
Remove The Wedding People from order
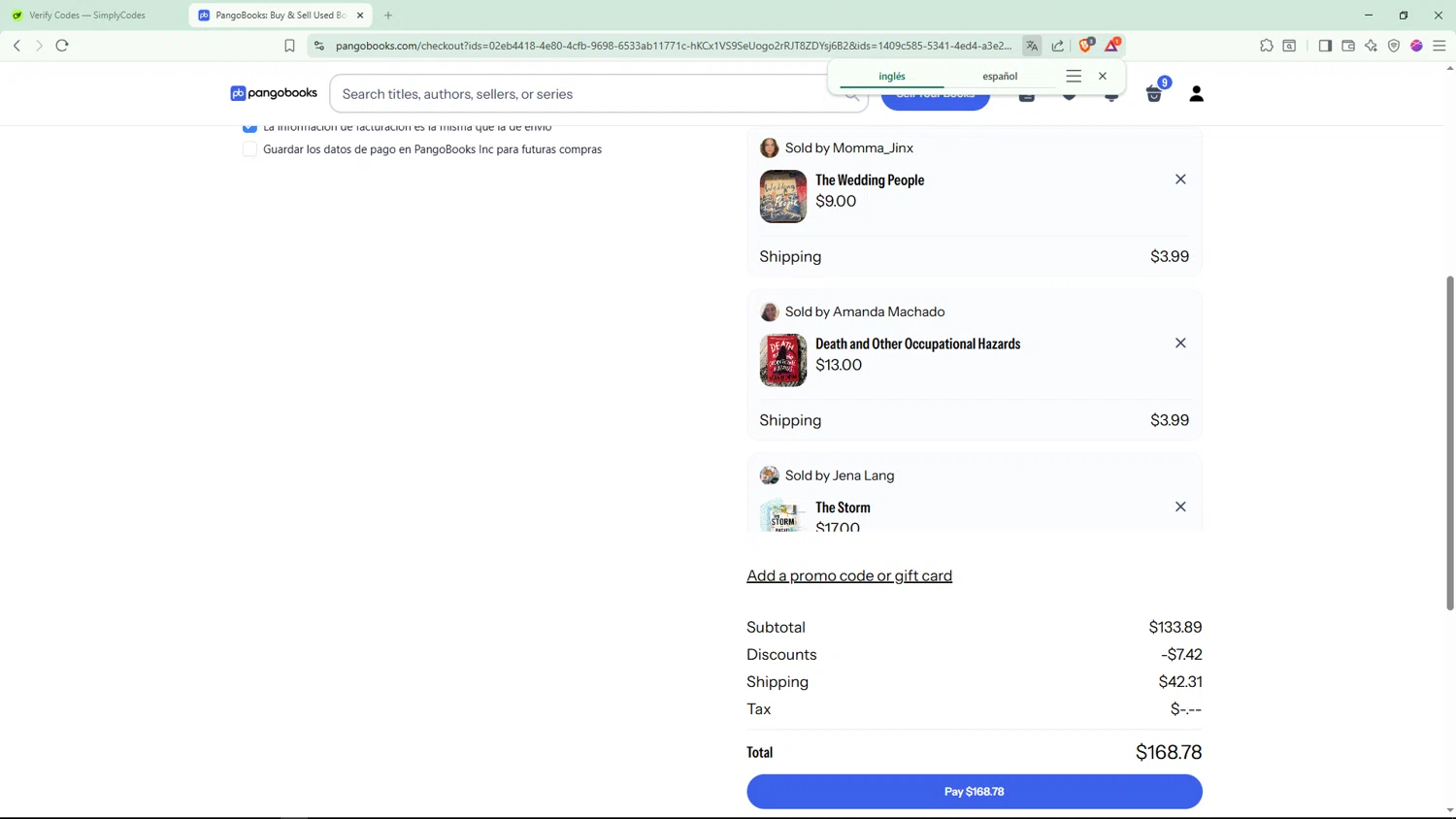pyautogui.click(x=1180, y=180)
